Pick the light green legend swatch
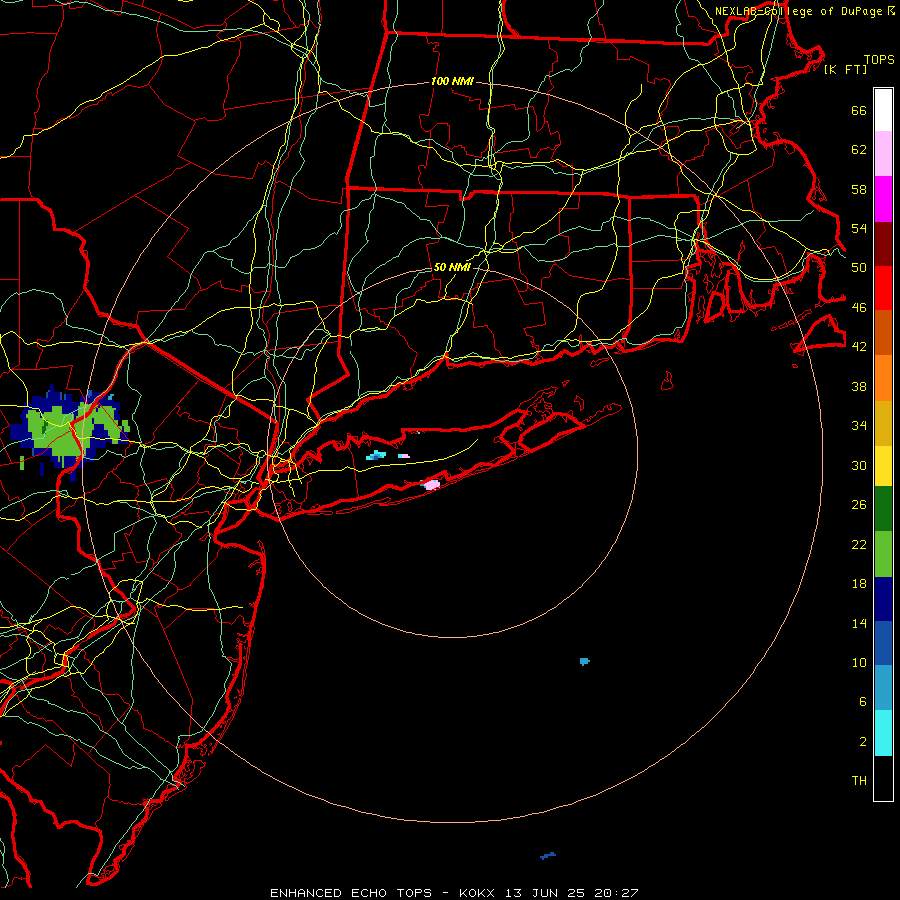 (883, 554)
